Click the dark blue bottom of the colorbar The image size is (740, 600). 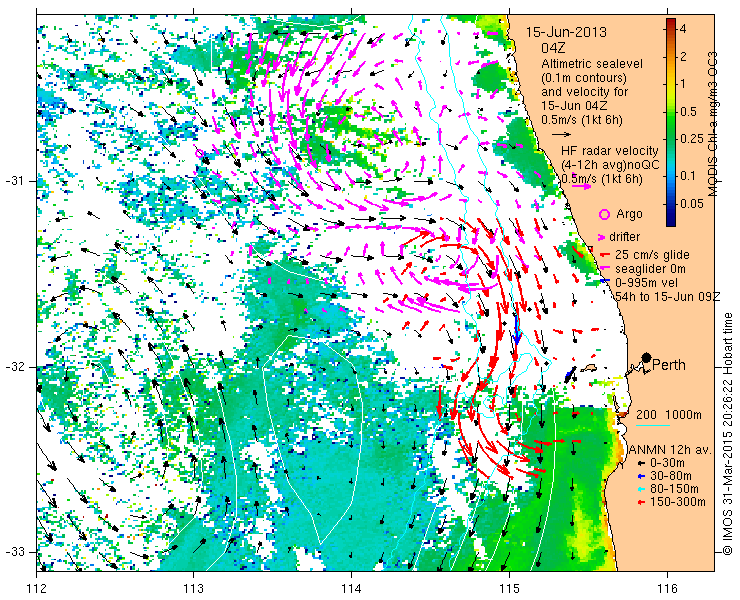pyautogui.click(x=671, y=222)
